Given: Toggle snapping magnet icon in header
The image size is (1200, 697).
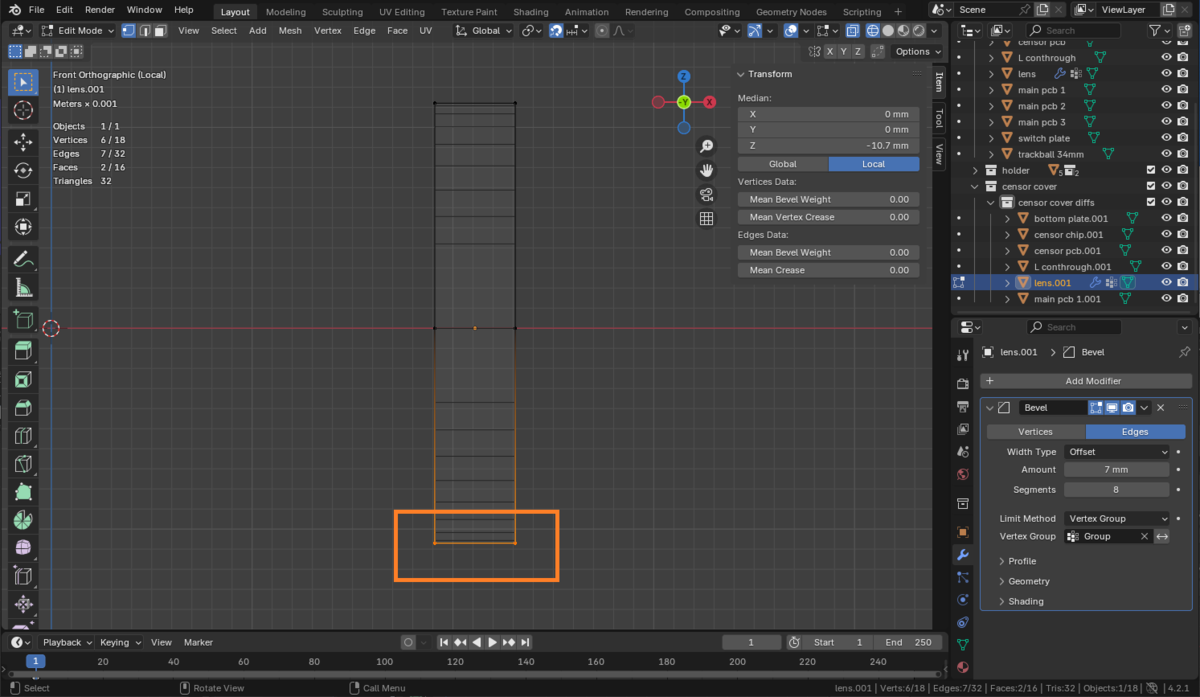Looking at the screenshot, I should [555, 30].
